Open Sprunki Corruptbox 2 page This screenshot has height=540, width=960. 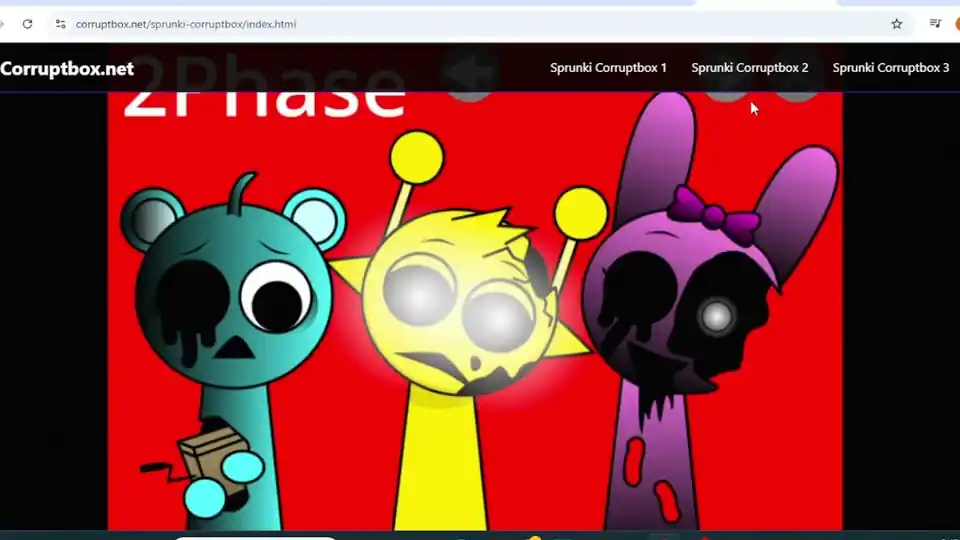(749, 68)
